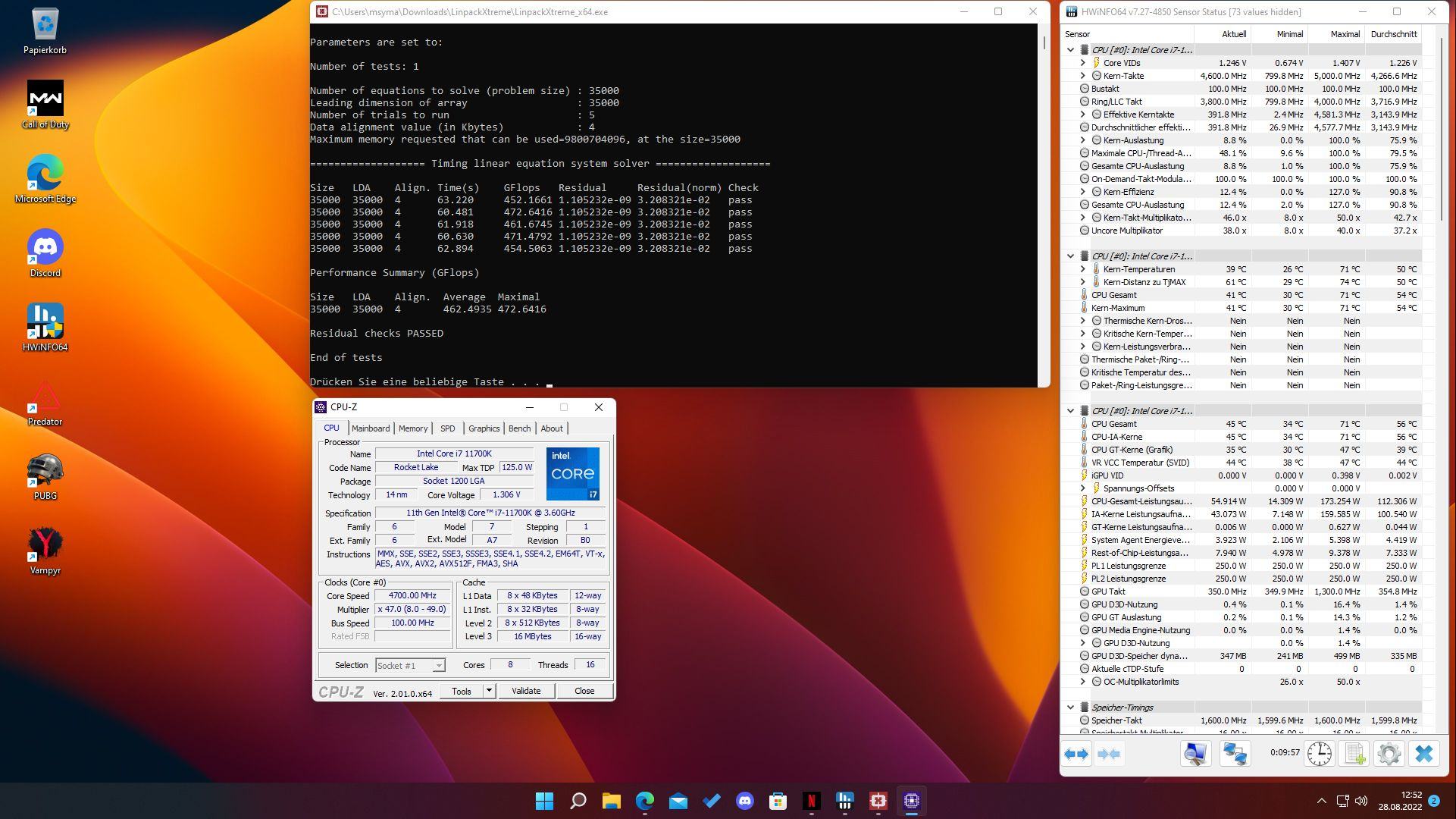Switch to the Memory tab in CPU-Z

pos(412,428)
